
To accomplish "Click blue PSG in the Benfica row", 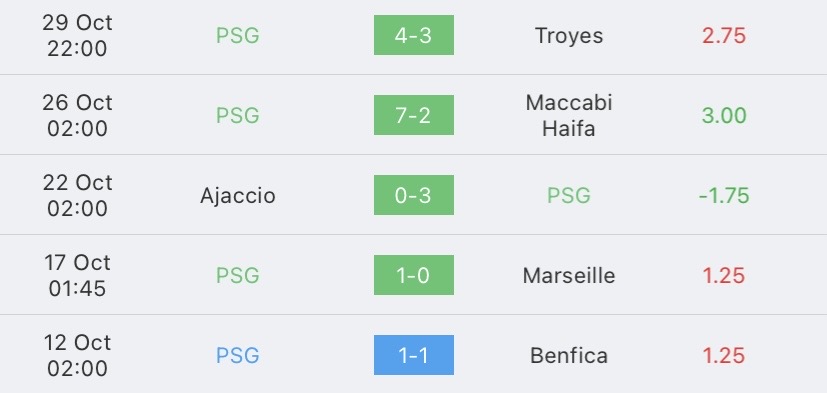I will pyautogui.click(x=237, y=356).
